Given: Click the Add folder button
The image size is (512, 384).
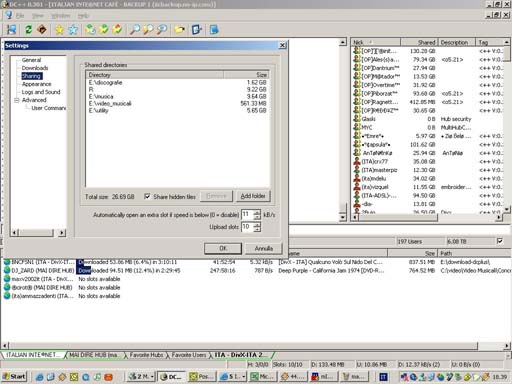Looking at the screenshot, I should pyautogui.click(x=253, y=196).
